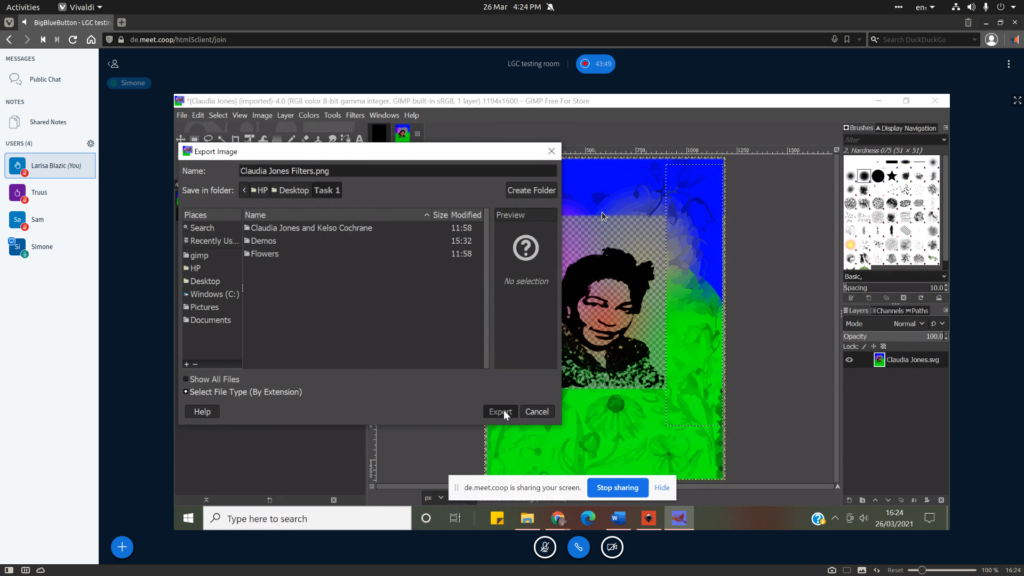Open Public Chat in BigBlueButton
This screenshot has width=1024, height=576.
[45, 80]
